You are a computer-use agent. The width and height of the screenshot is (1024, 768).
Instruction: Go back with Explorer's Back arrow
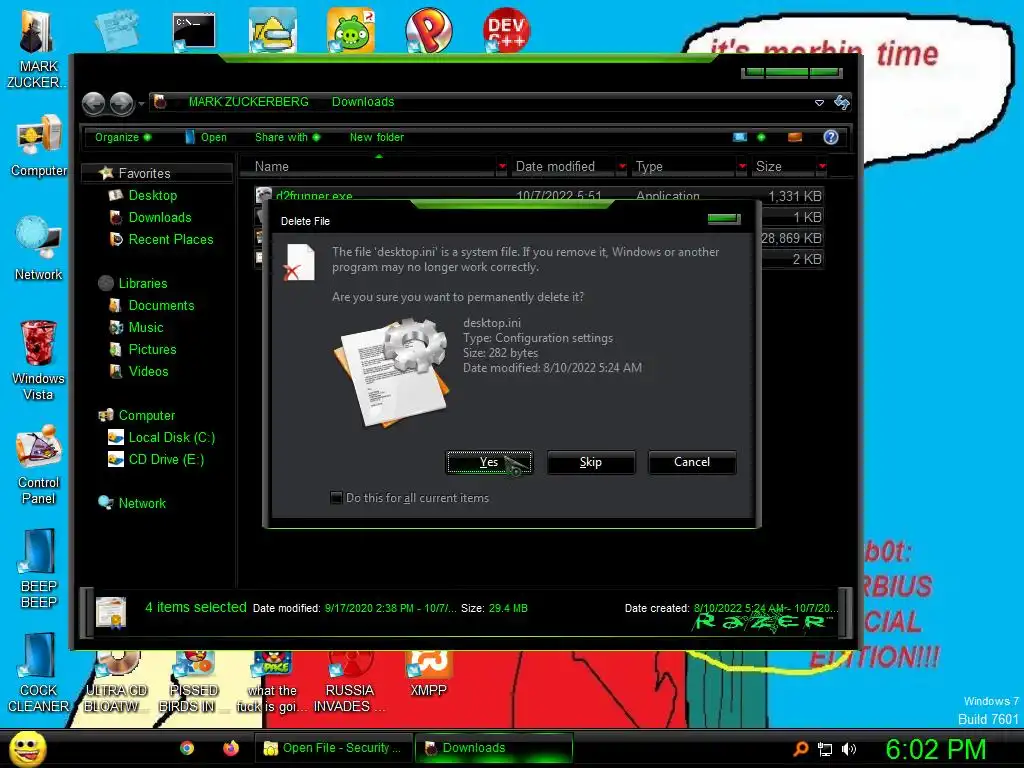(94, 103)
